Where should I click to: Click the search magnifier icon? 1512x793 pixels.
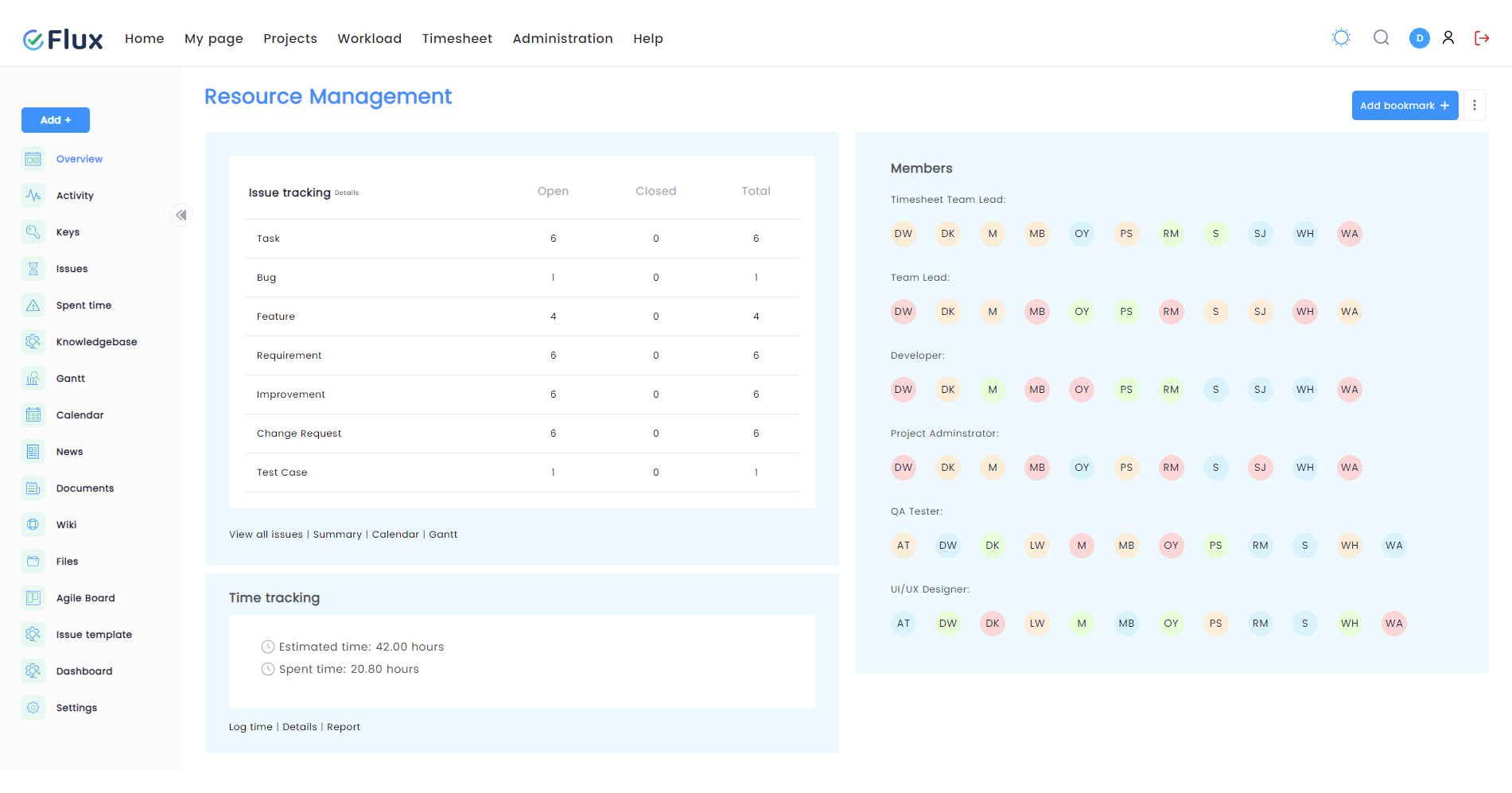coord(1381,37)
